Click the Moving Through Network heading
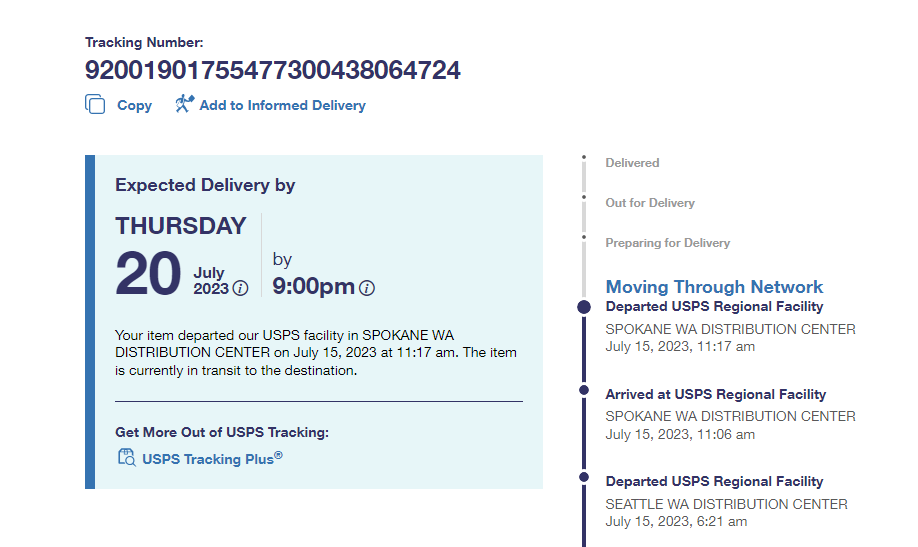 [714, 287]
